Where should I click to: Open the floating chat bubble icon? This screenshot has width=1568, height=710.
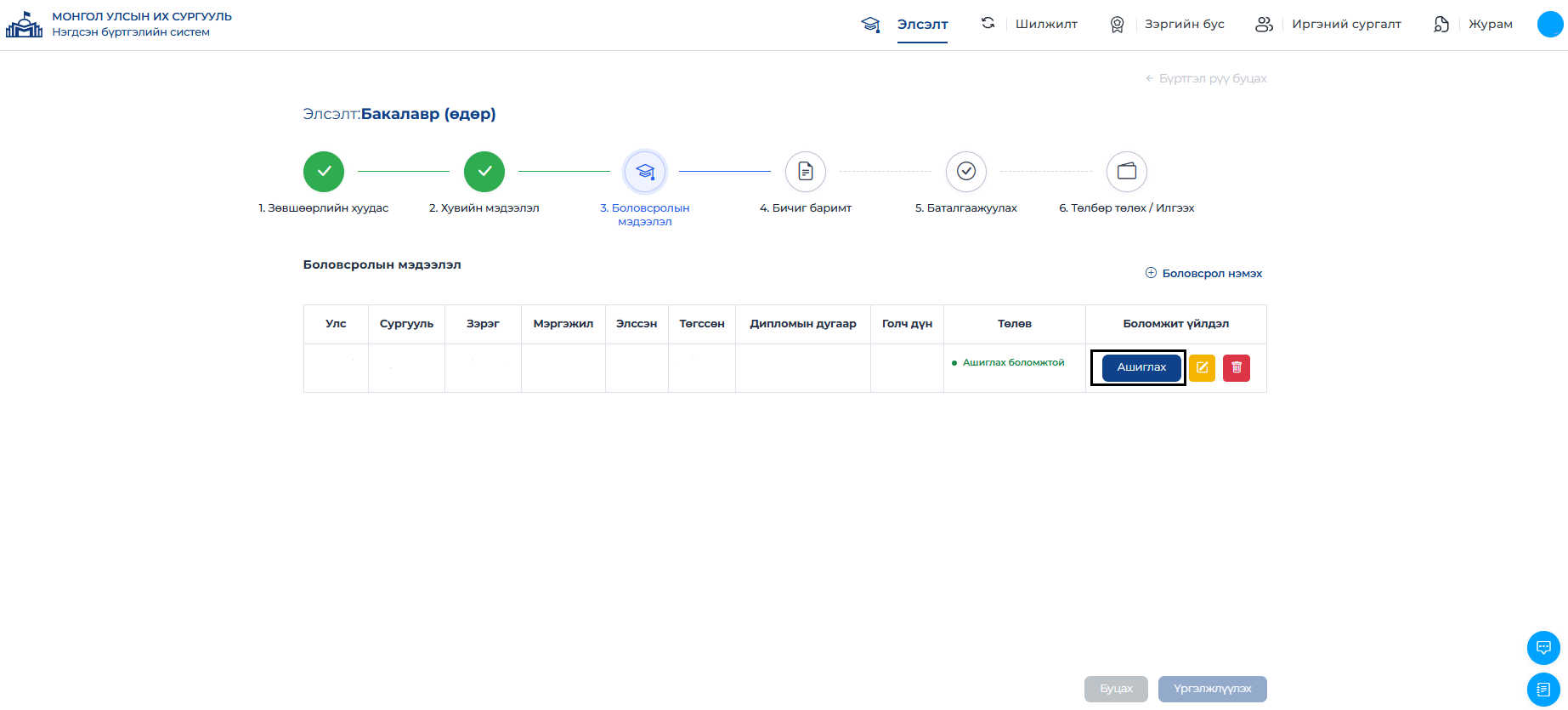click(x=1543, y=648)
